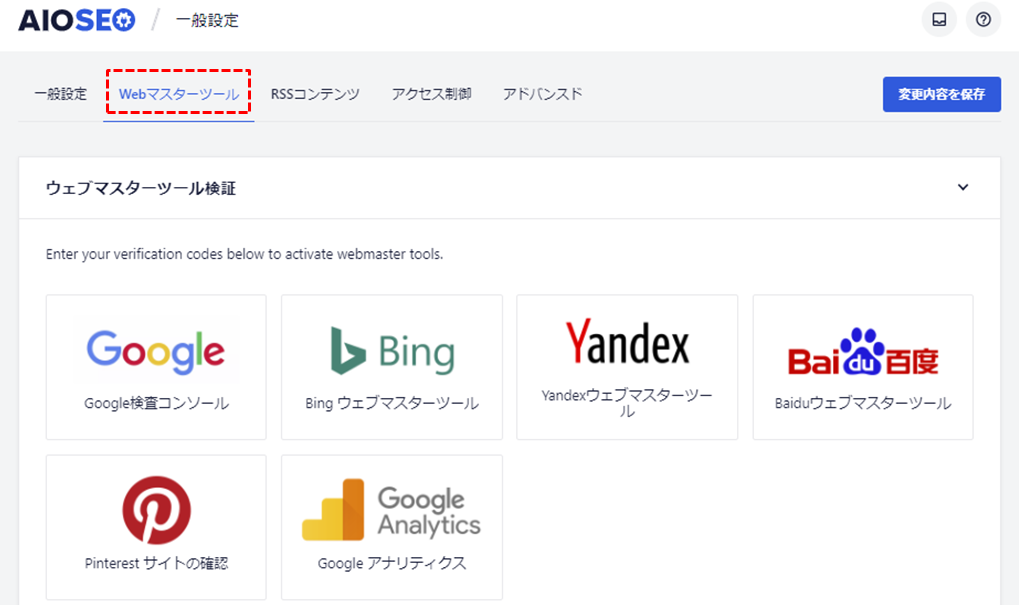Click the 'Enter your verification codes' text
This screenshot has width=1019, height=605.
coord(244,254)
